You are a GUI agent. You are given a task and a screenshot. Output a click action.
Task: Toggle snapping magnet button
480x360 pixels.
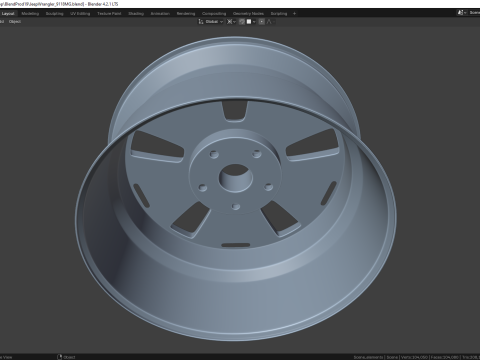tap(242, 22)
